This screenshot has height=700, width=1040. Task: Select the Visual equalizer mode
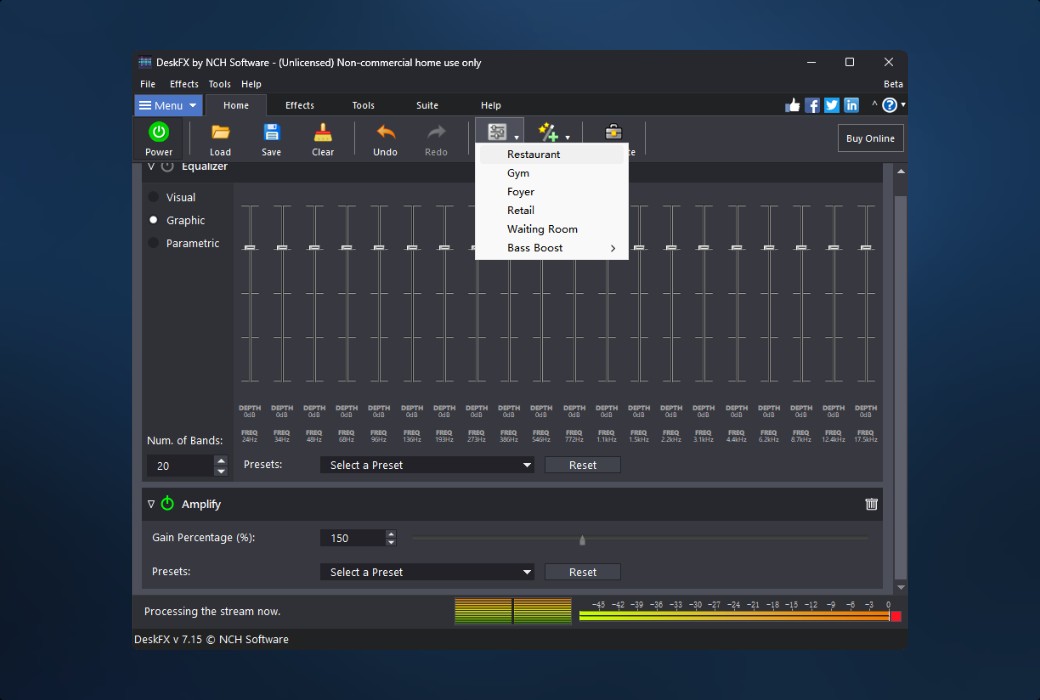point(154,197)
